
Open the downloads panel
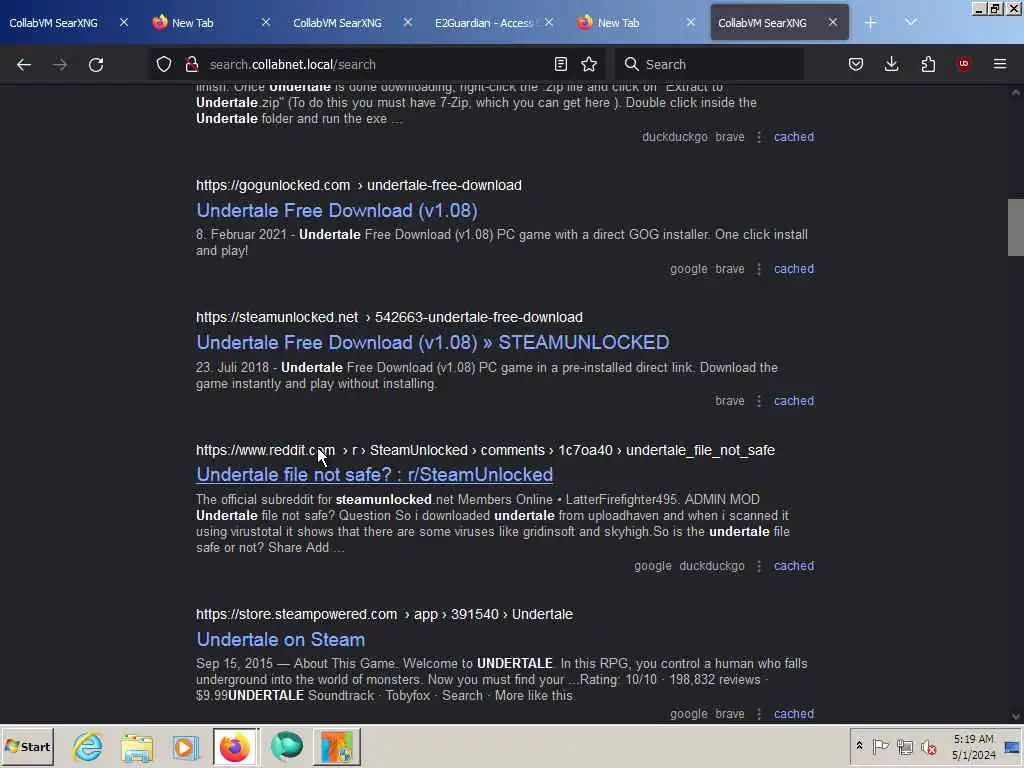pos(891,64)
